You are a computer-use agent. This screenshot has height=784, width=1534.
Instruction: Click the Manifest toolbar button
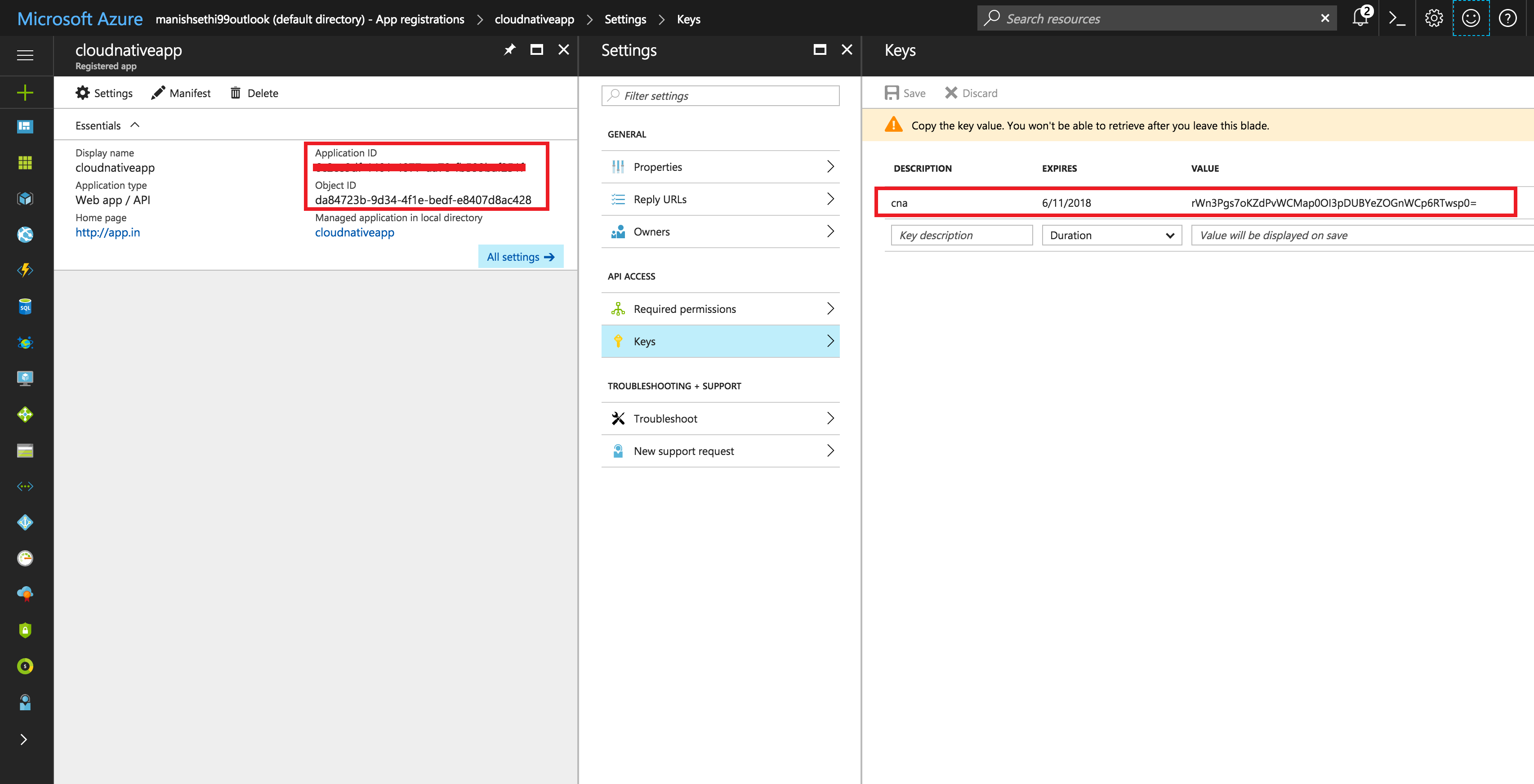pyautogui.click(x=181, y=93)
